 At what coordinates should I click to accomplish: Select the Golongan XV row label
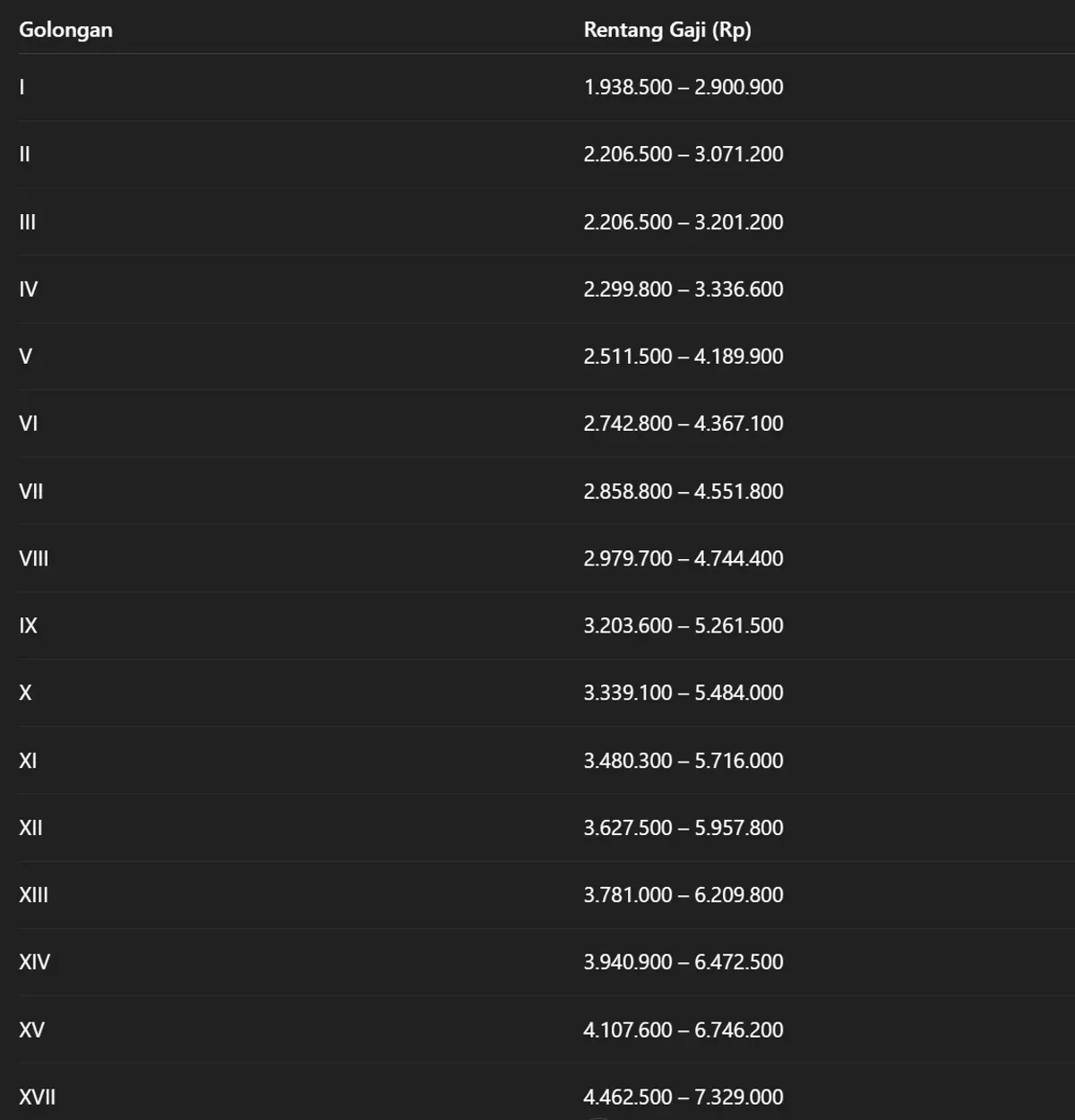point(32,1030)
